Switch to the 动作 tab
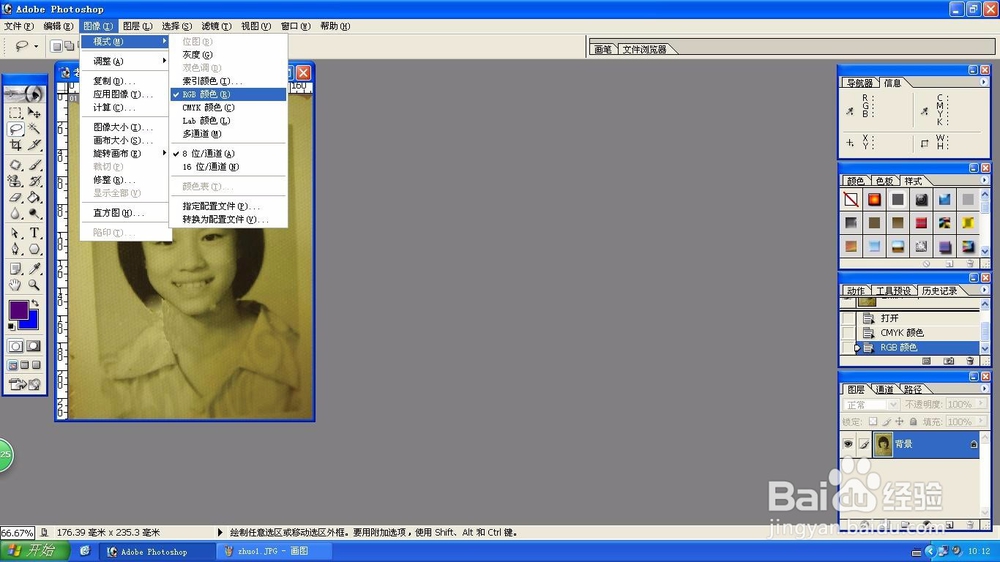The width and height of the screenshot is (1000, 562). coord(856,291)
